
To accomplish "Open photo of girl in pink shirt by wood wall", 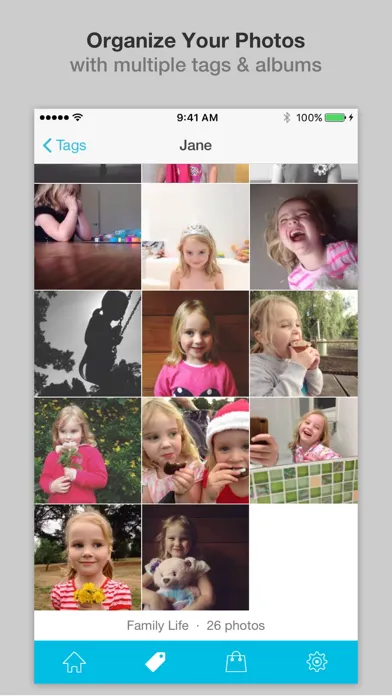I will (x=196, y=344).
